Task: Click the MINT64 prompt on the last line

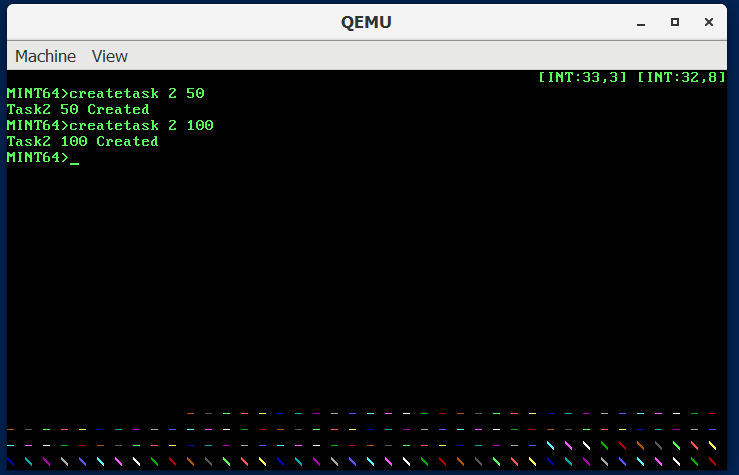Action: click(37, 157)
